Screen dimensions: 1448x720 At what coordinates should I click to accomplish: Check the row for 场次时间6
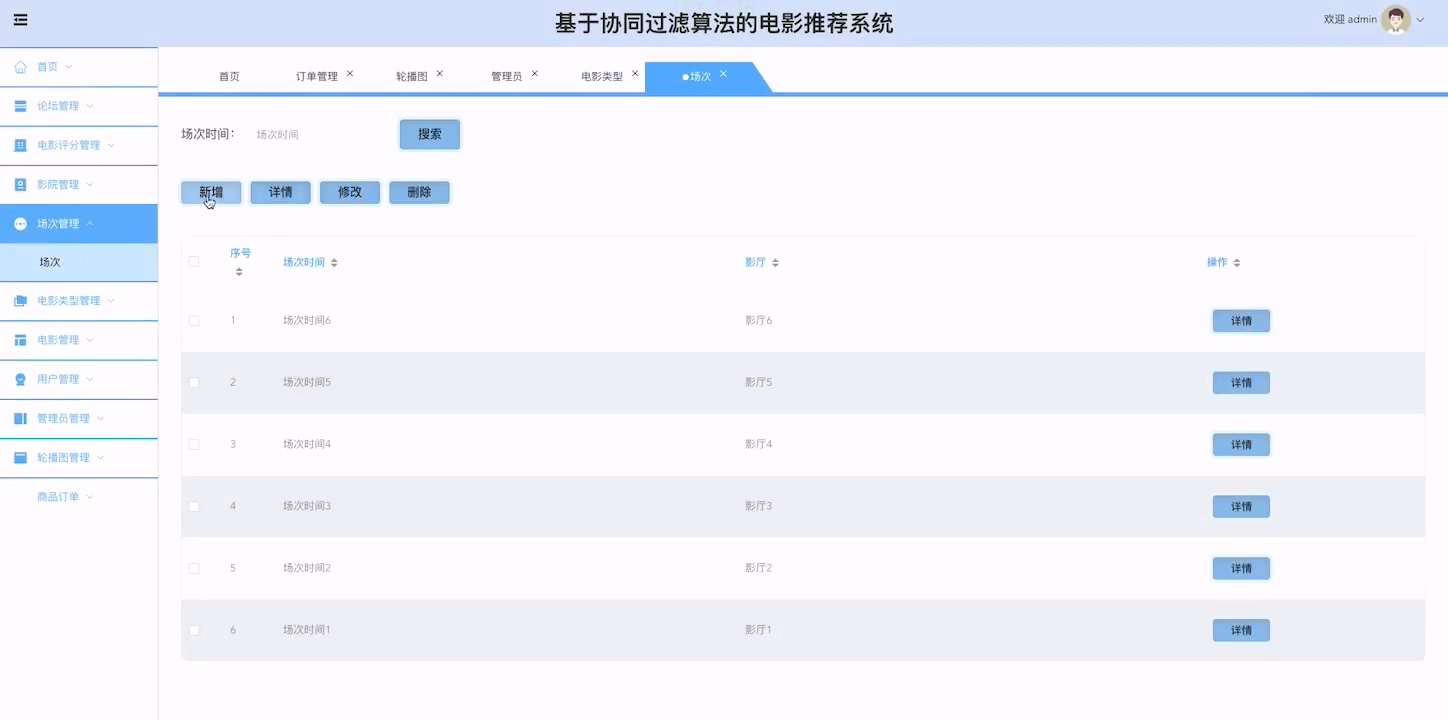[194, 321]
